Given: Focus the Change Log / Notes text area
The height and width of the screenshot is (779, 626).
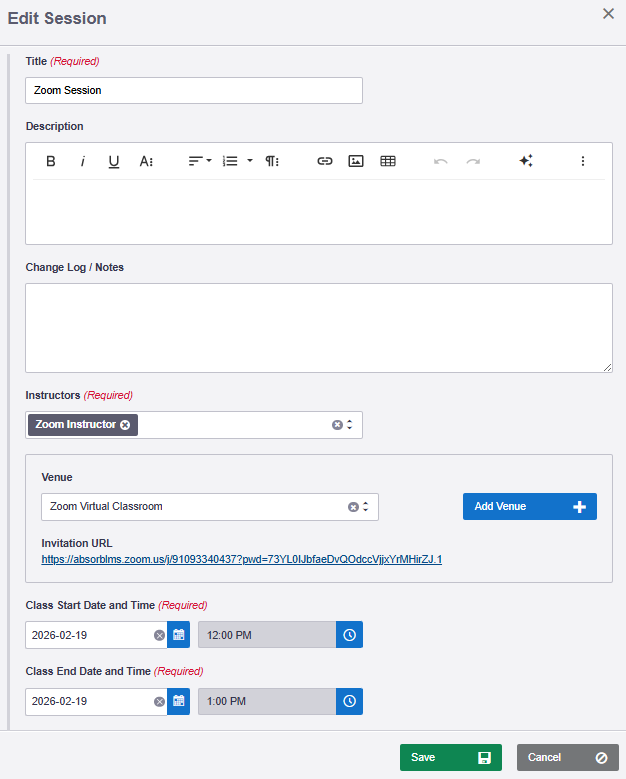Looking at the screenshot, I should click(319, 328).
